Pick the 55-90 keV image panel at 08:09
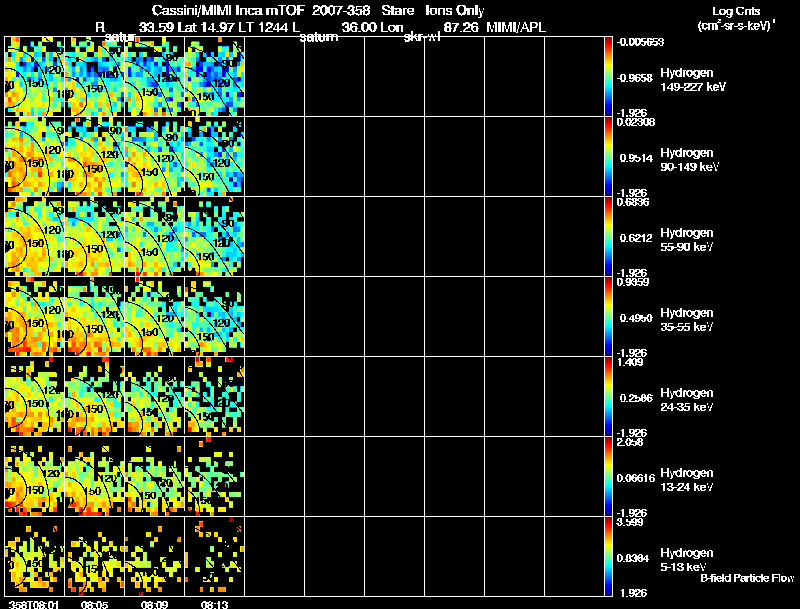The image size is (800, 609). (x=155, y=237)
